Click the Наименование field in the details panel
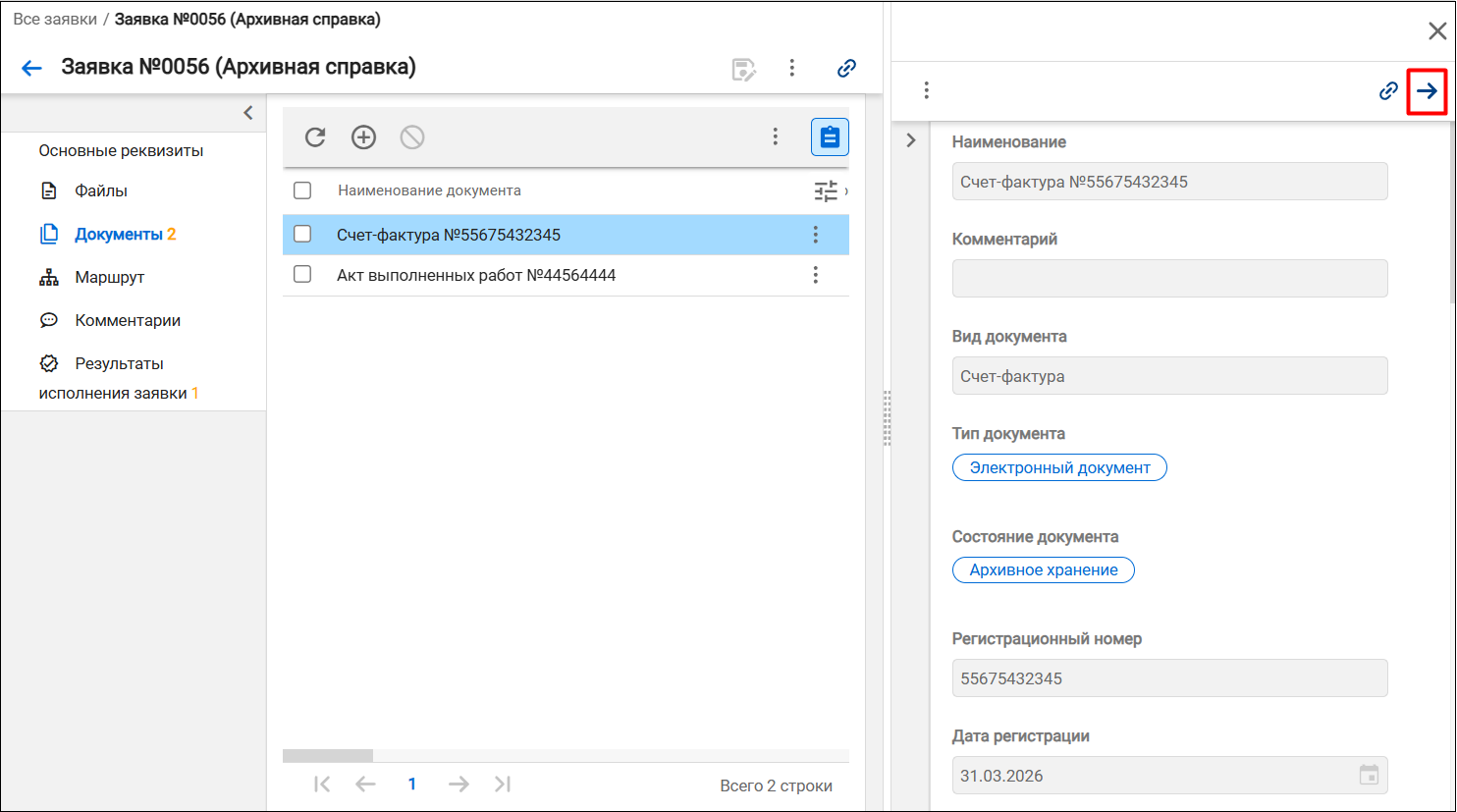The width and height of the screenshot is (1457, 812). 1169,182
